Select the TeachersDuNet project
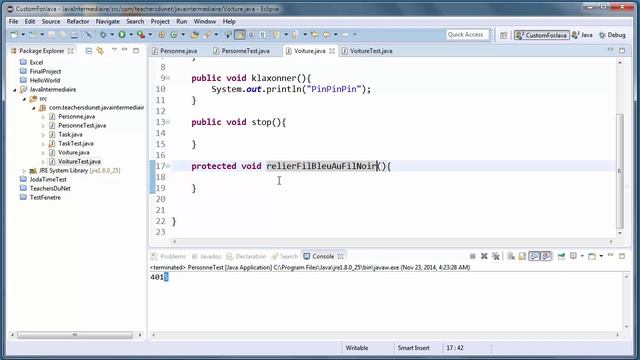 (50, 189)
